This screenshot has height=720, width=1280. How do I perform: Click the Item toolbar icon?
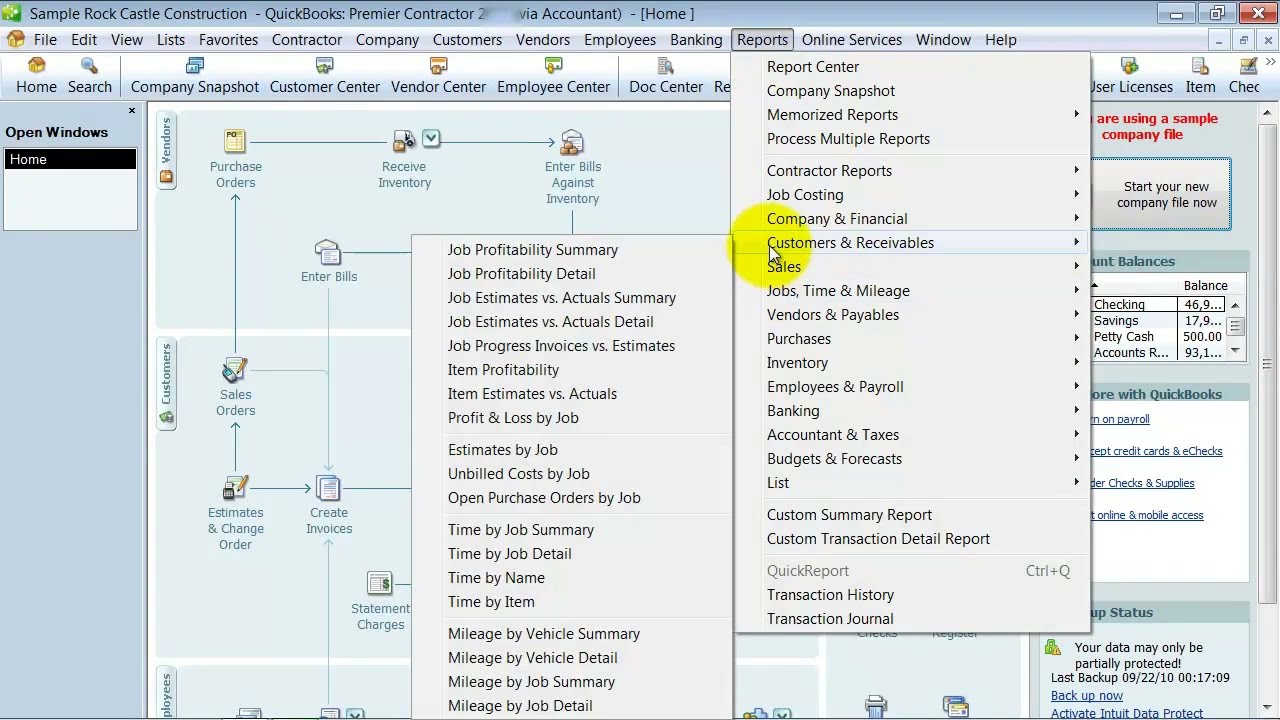click(x=1200, y=76)
